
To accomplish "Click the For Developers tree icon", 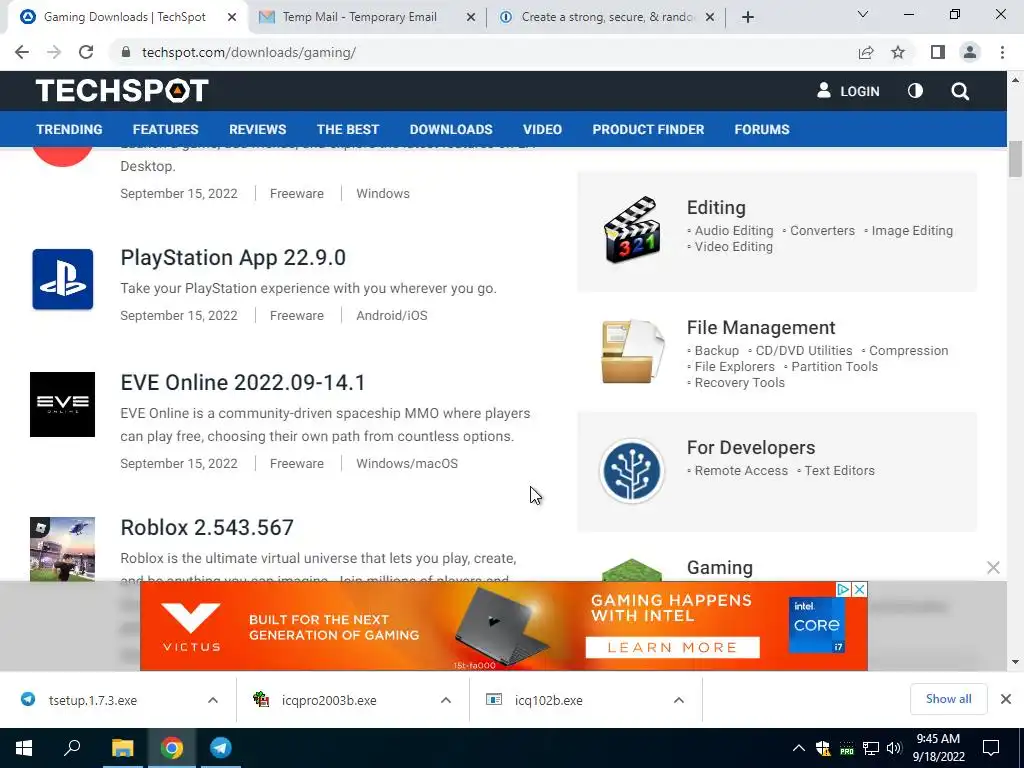I will [x=632, y=471].
